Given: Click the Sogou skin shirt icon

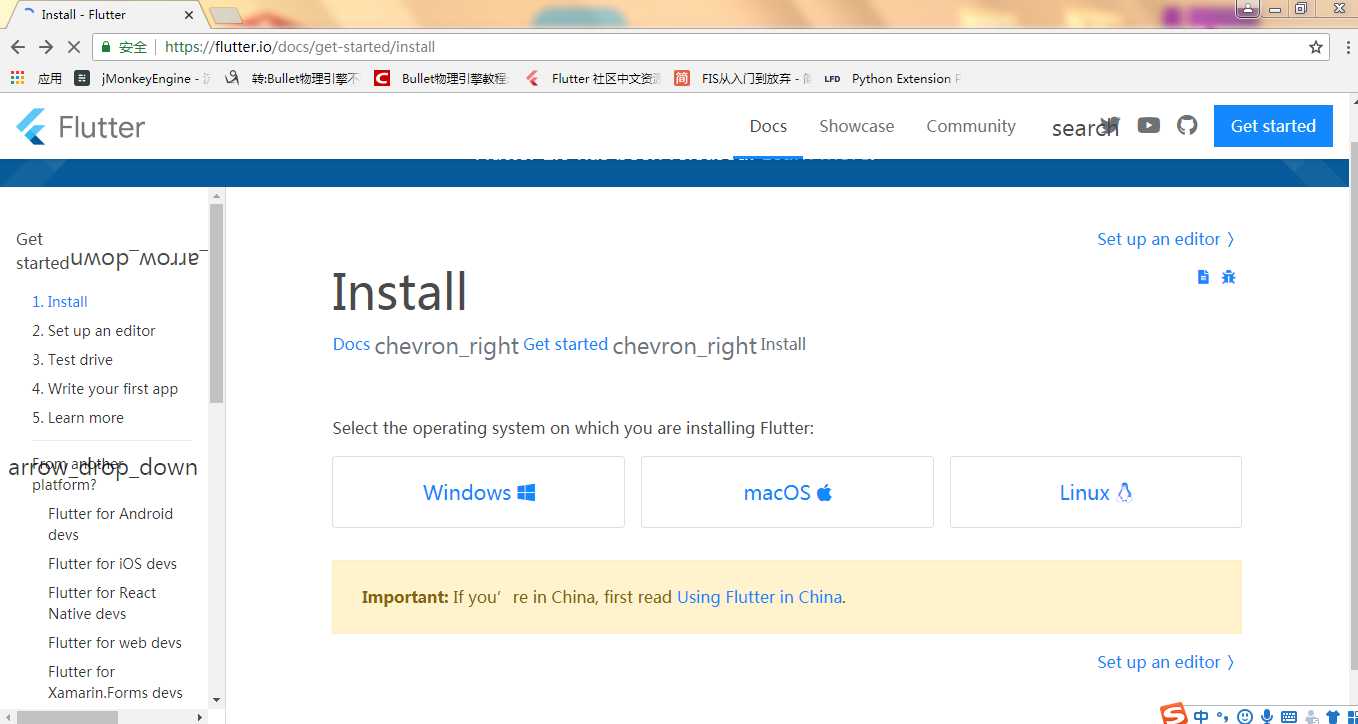Looking at the screenshot, I should pos(1332,717).
